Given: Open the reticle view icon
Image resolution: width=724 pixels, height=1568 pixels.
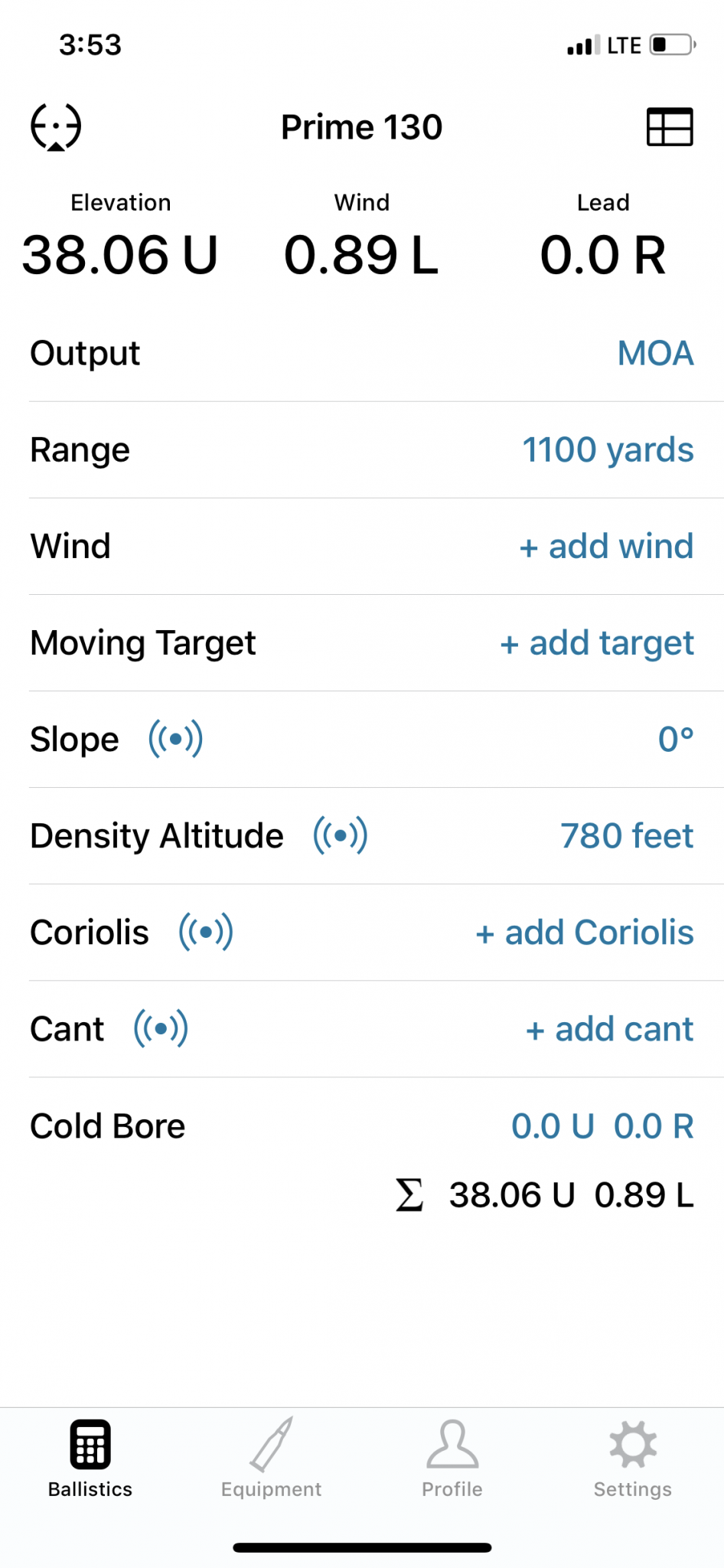Looking at the screenshot, I should (x=56, y=127).
